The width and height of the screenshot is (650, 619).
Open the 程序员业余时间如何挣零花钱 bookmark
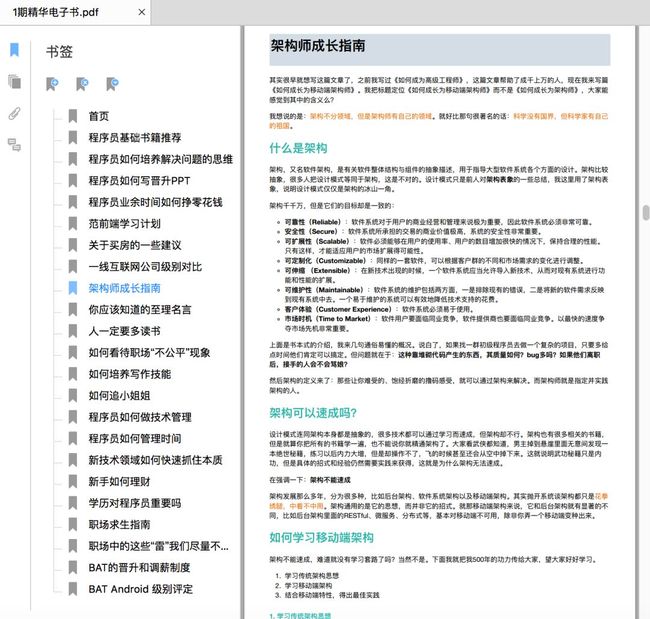(155, 202)
